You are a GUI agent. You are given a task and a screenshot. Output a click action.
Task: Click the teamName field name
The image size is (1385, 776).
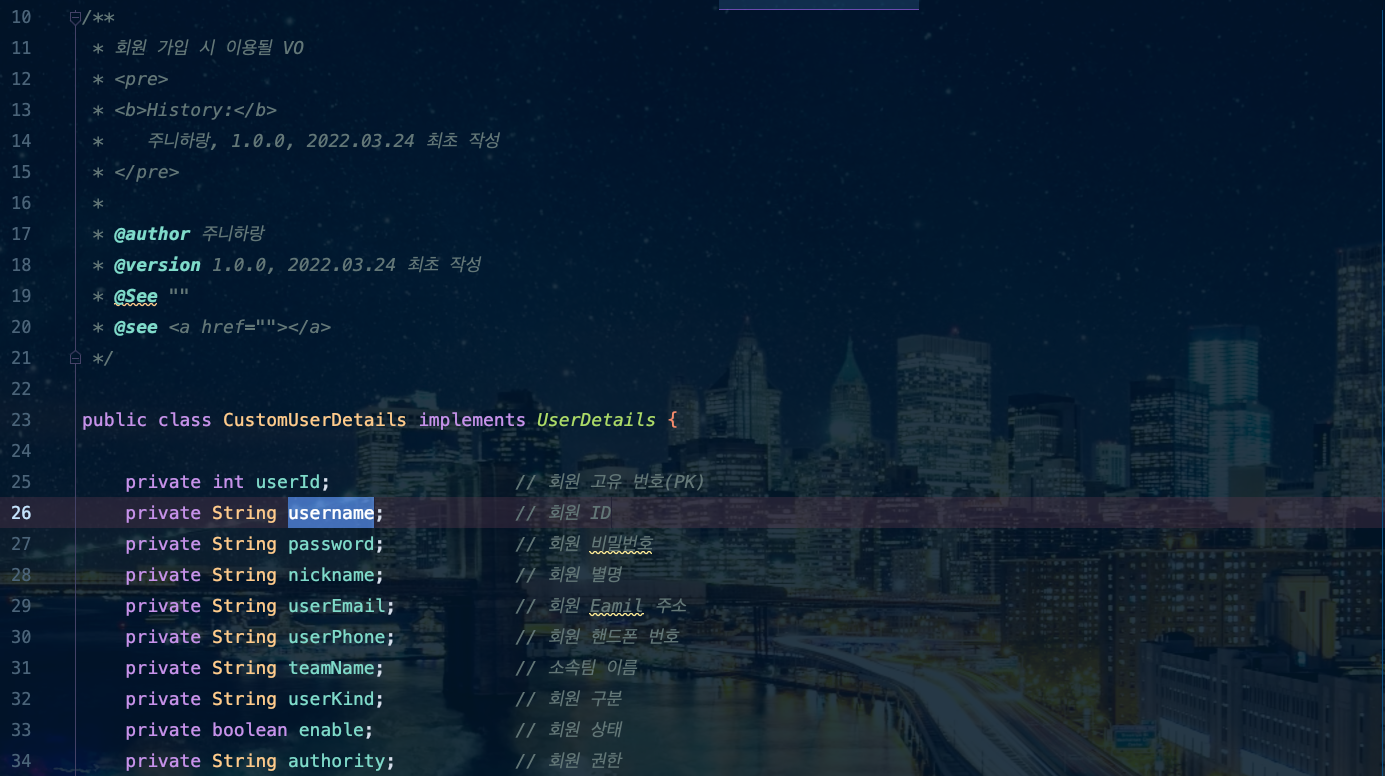[331, 668]
